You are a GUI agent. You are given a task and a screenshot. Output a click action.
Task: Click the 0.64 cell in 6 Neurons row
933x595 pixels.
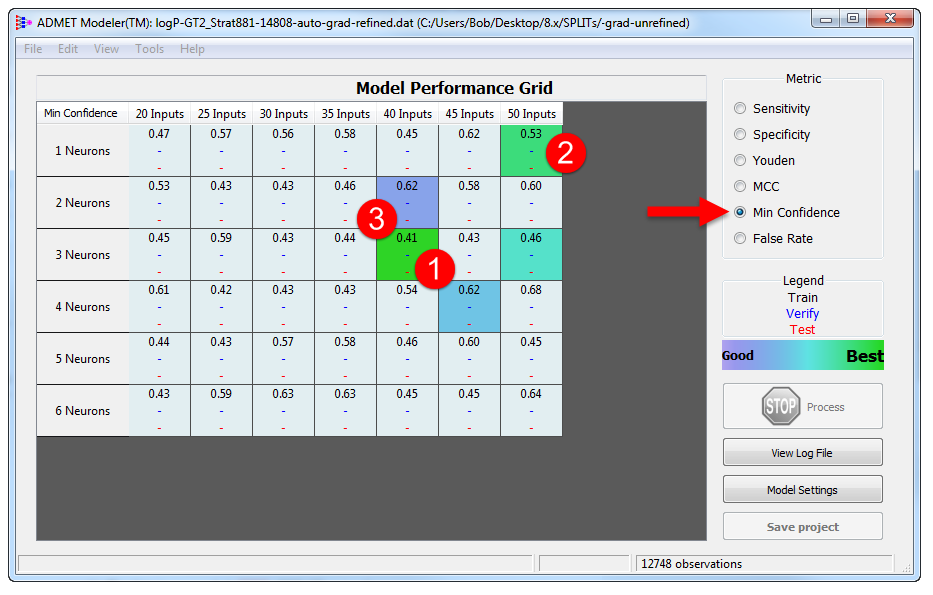(x=531, y=411)
